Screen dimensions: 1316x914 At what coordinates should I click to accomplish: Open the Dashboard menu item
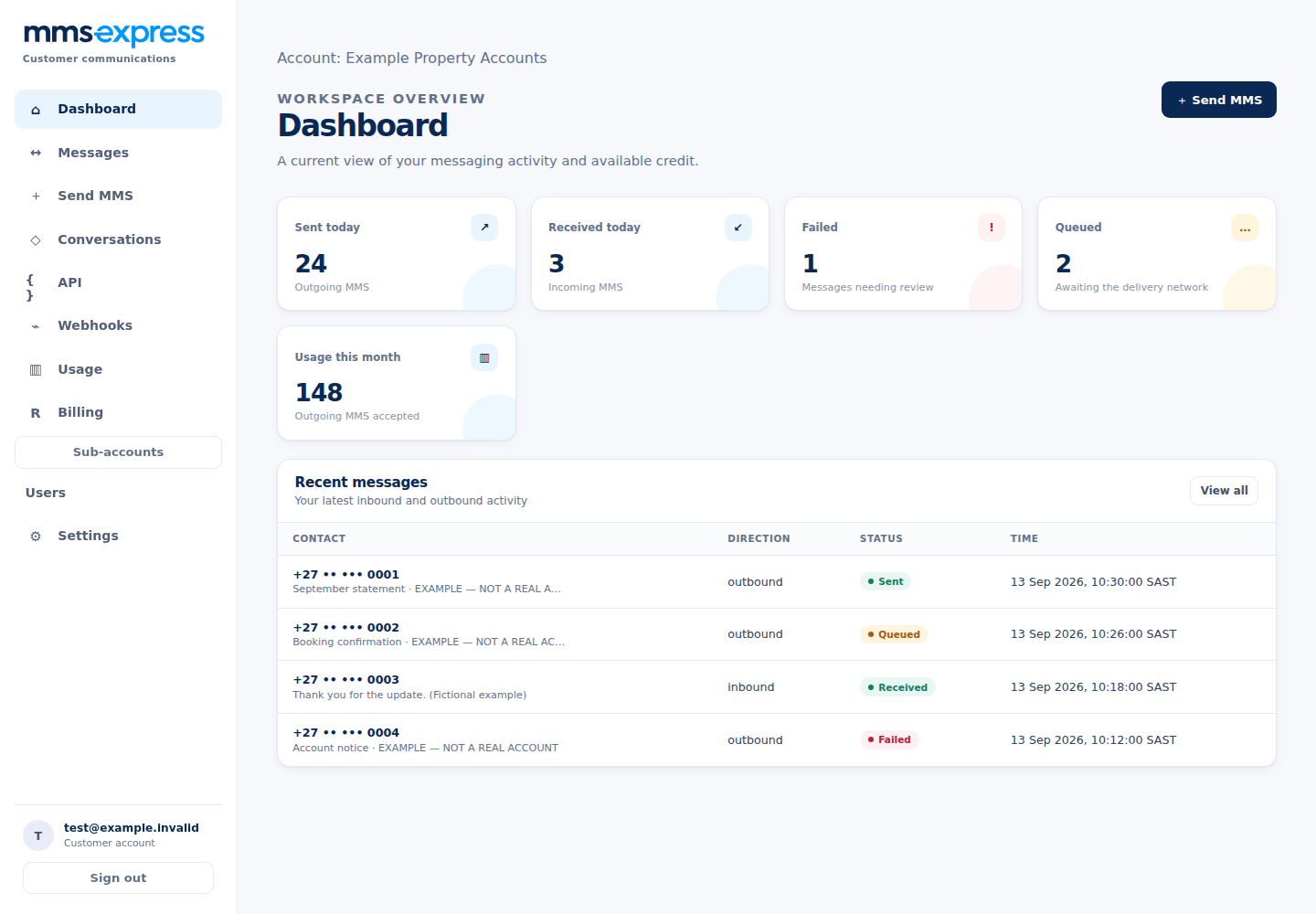[118, 109]
